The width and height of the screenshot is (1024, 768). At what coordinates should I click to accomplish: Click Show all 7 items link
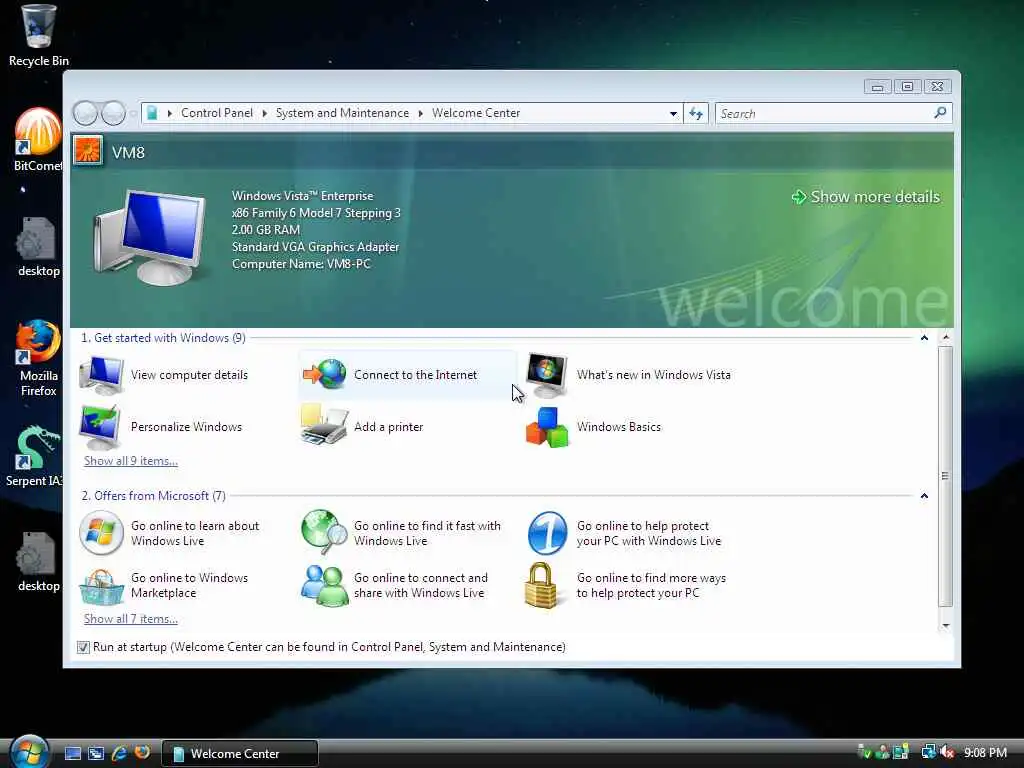tap(131, 618)
